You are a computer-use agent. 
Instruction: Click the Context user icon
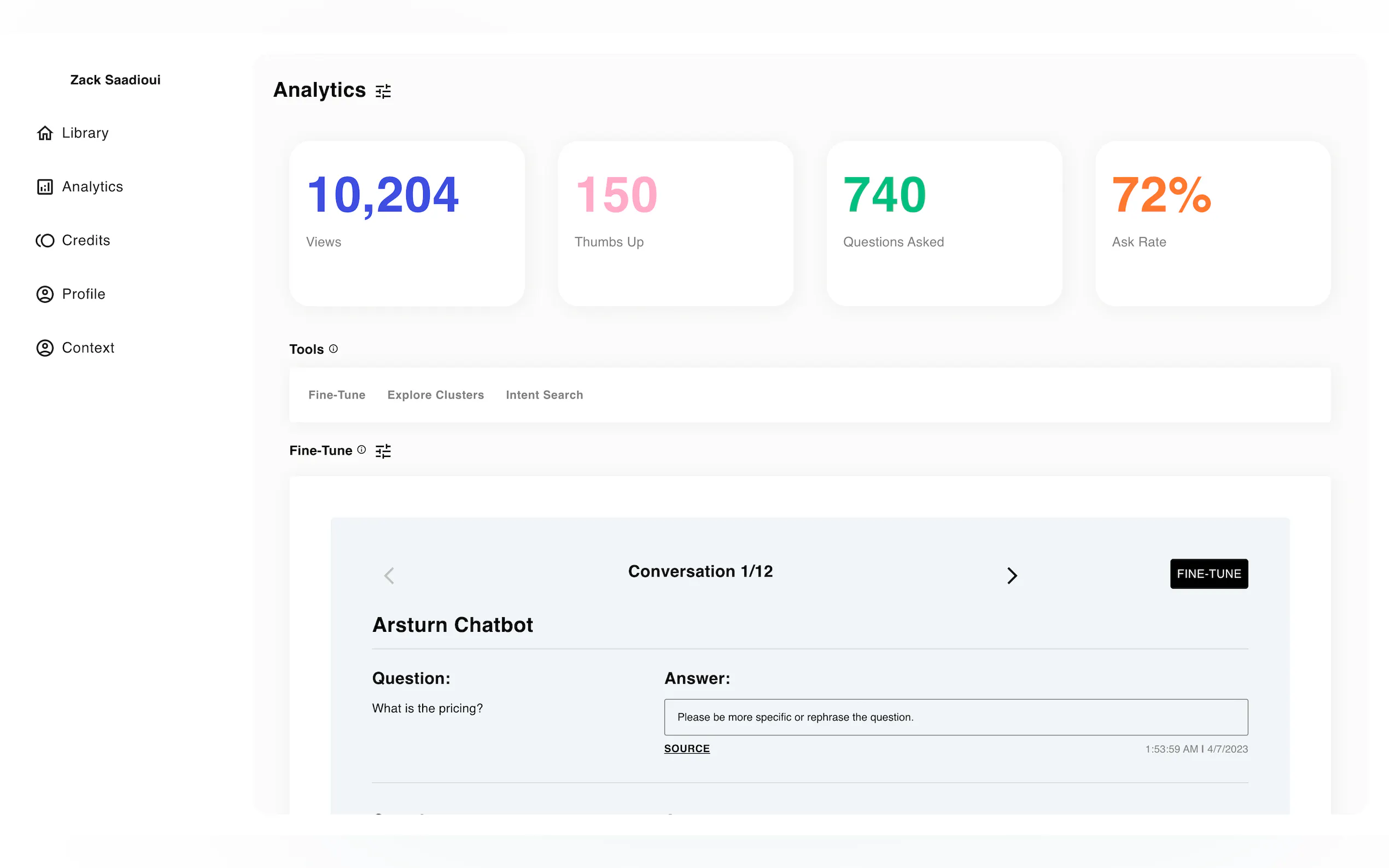45,348
